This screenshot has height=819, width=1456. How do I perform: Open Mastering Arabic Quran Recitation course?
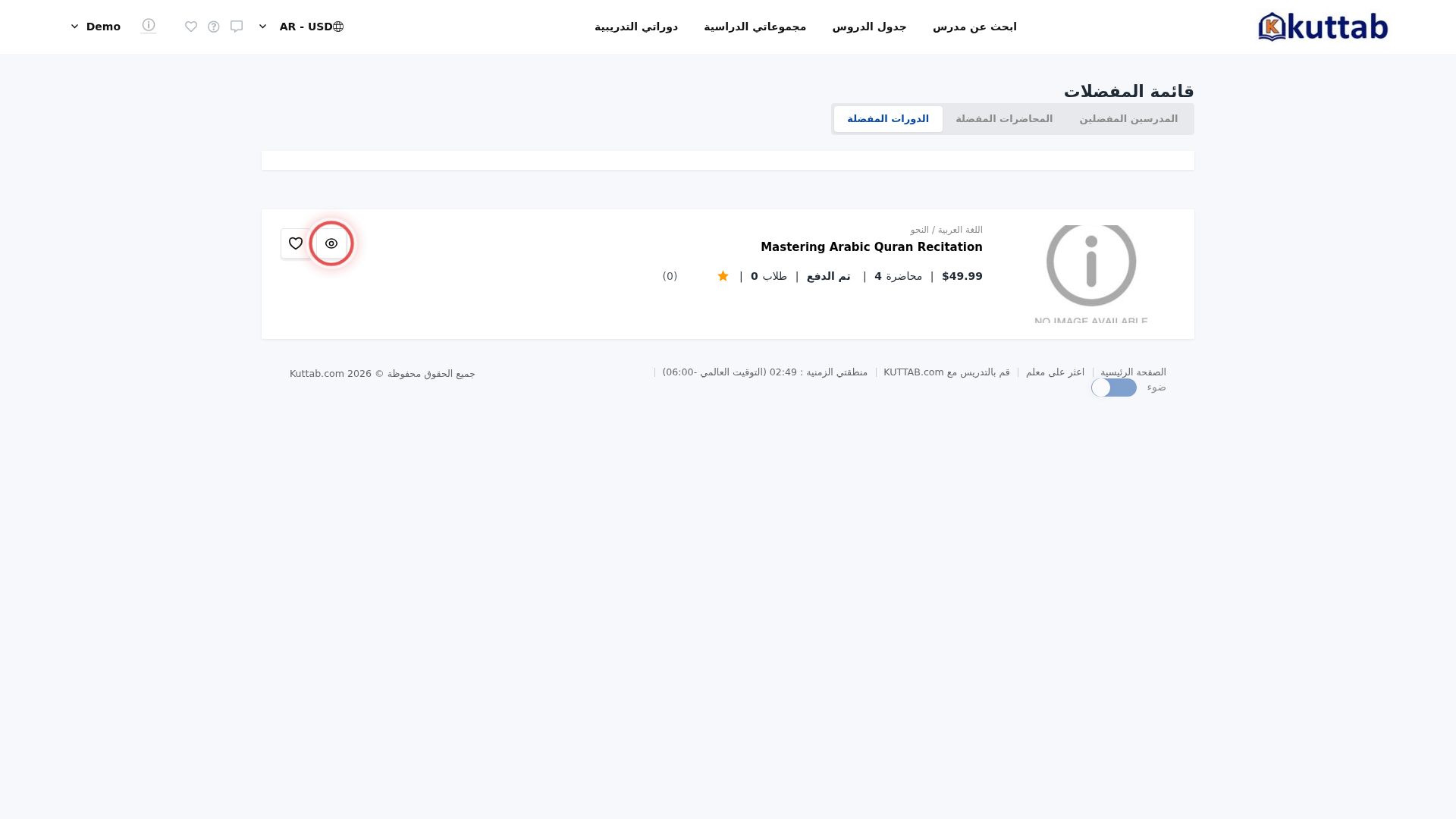point(871,247)
